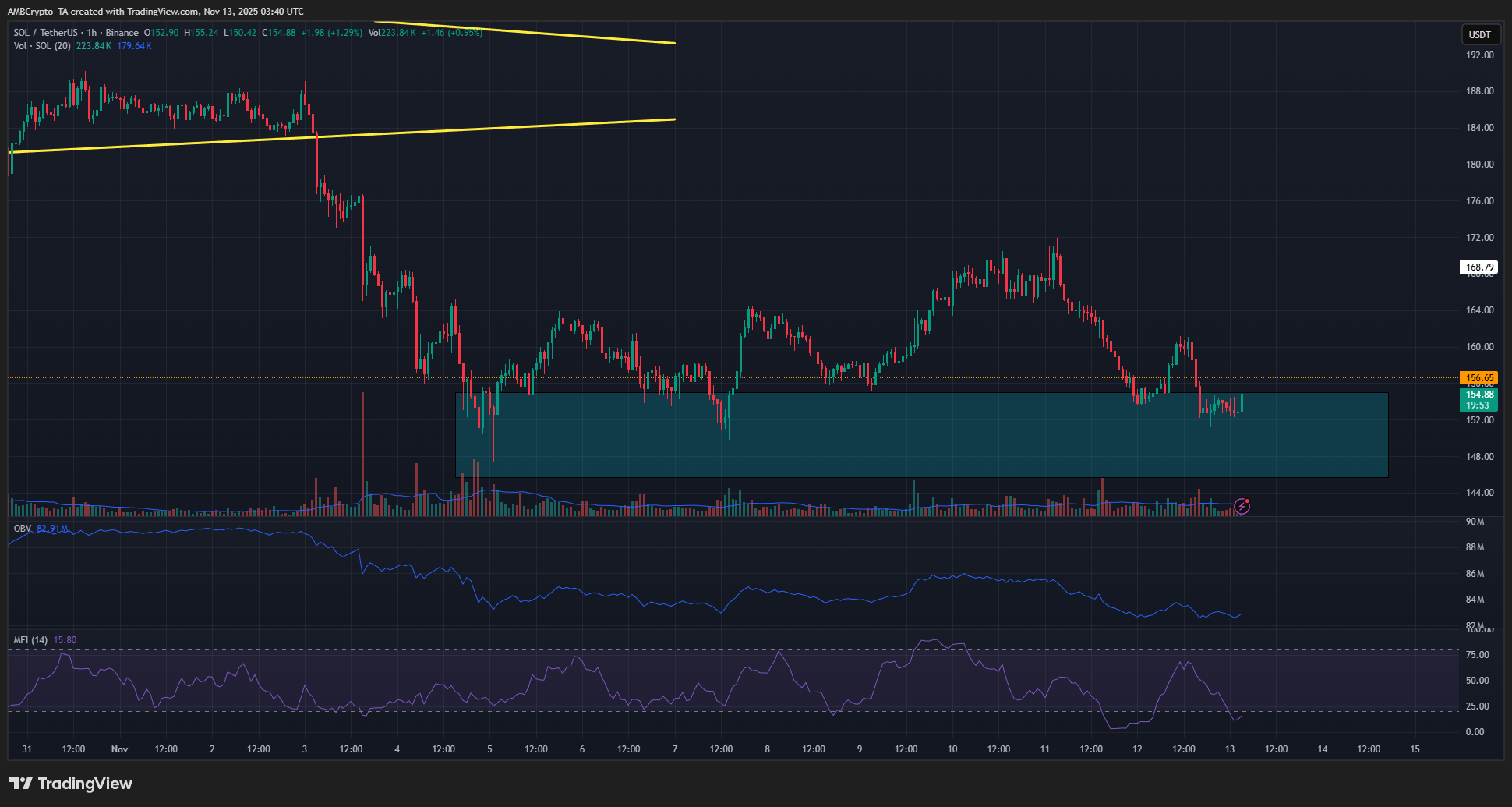Expand the Binance exchange label in the legend

click(123, 33)
